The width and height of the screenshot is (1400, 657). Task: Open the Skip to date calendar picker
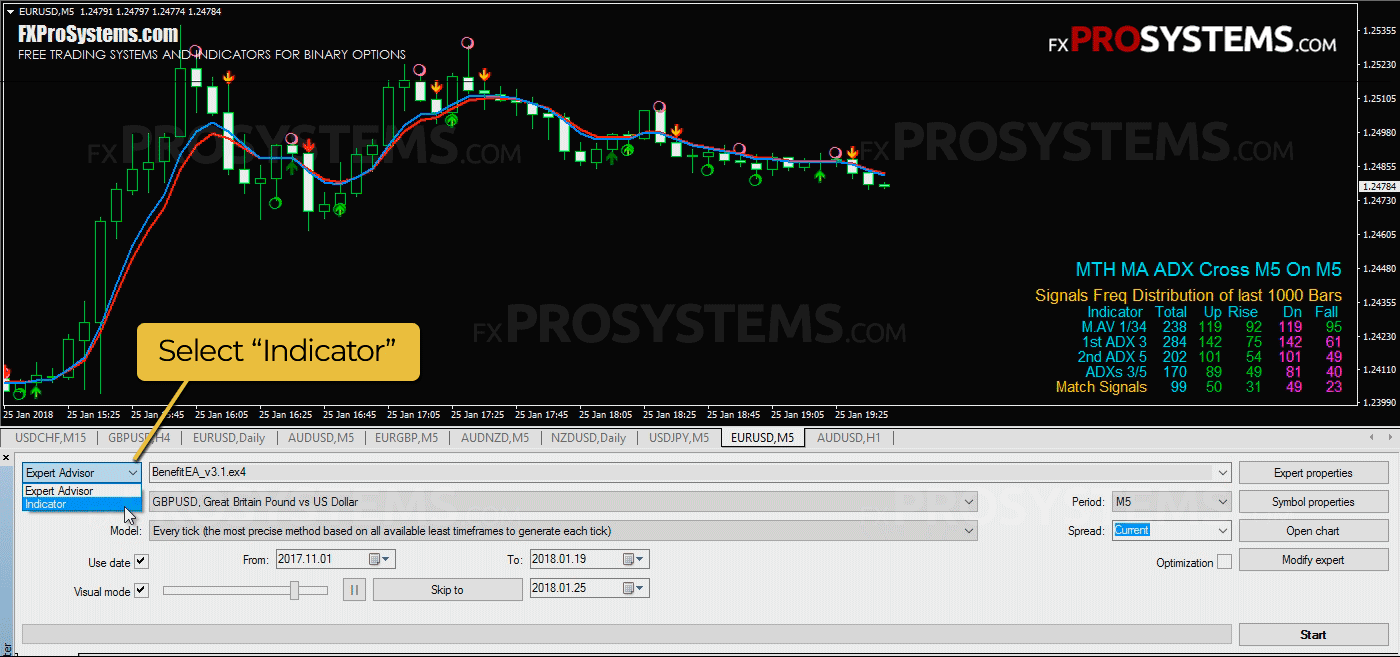(635, 589)
